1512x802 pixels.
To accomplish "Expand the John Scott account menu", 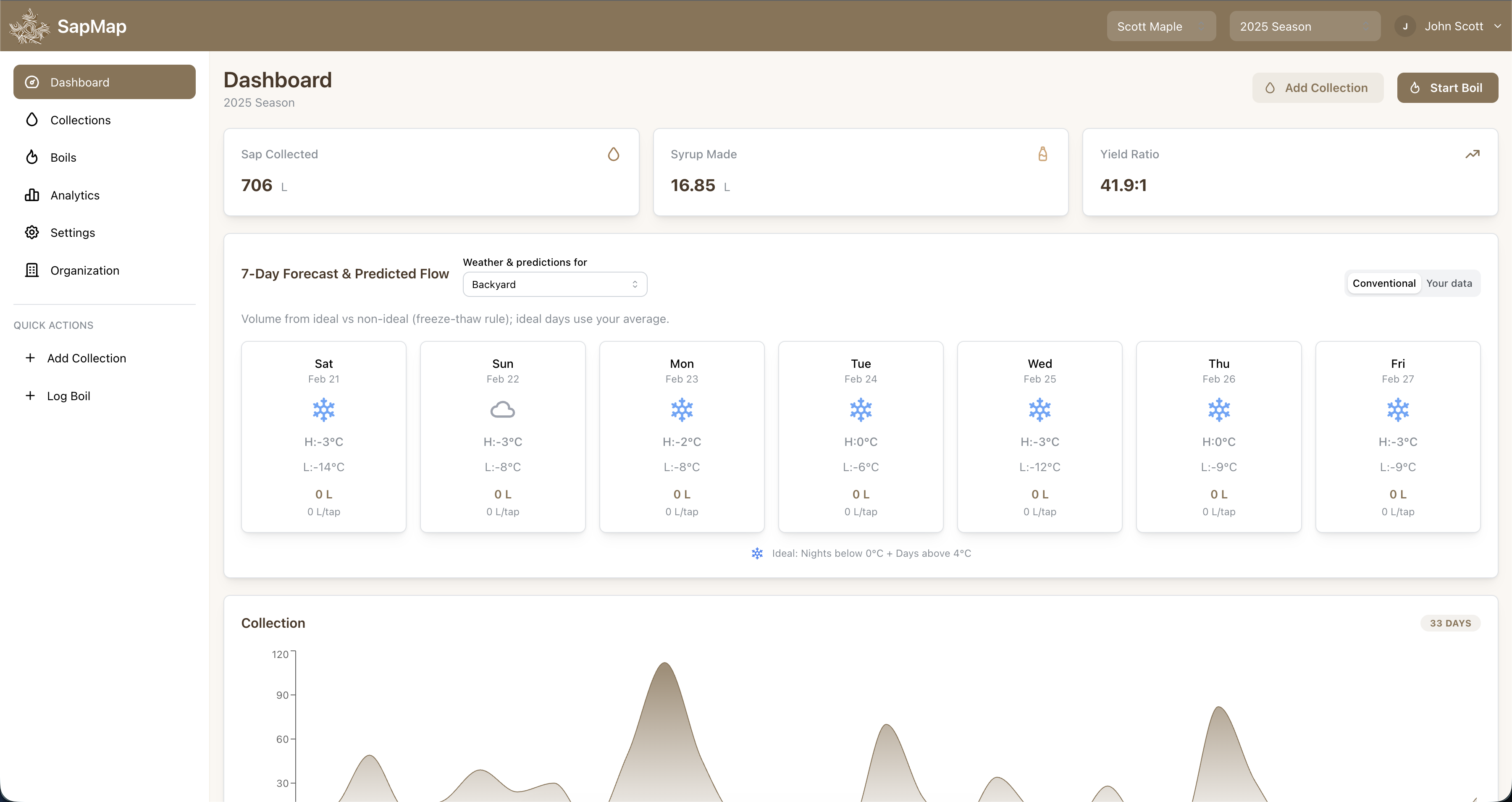I will coord(1450,26).
